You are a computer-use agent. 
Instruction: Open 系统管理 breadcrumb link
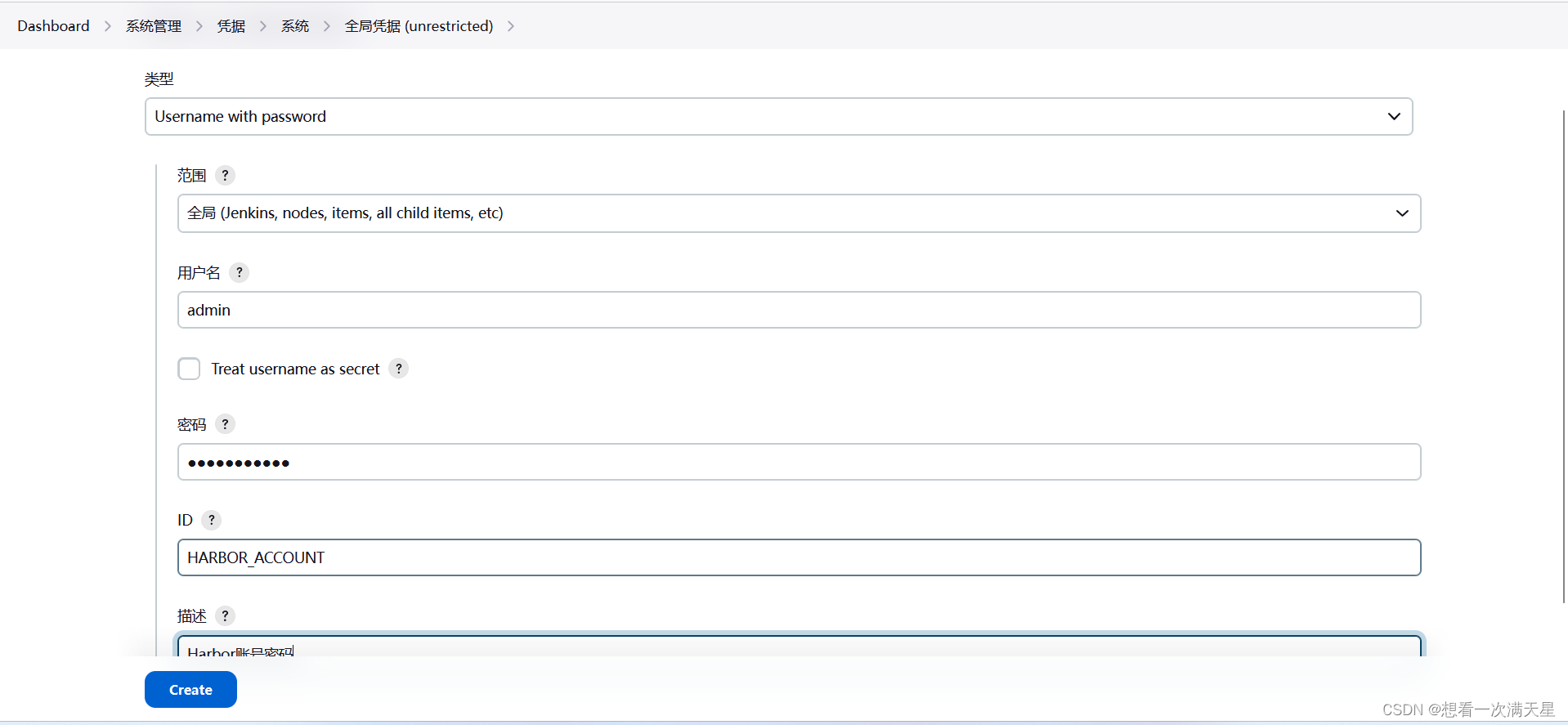[x=154, y=26]
